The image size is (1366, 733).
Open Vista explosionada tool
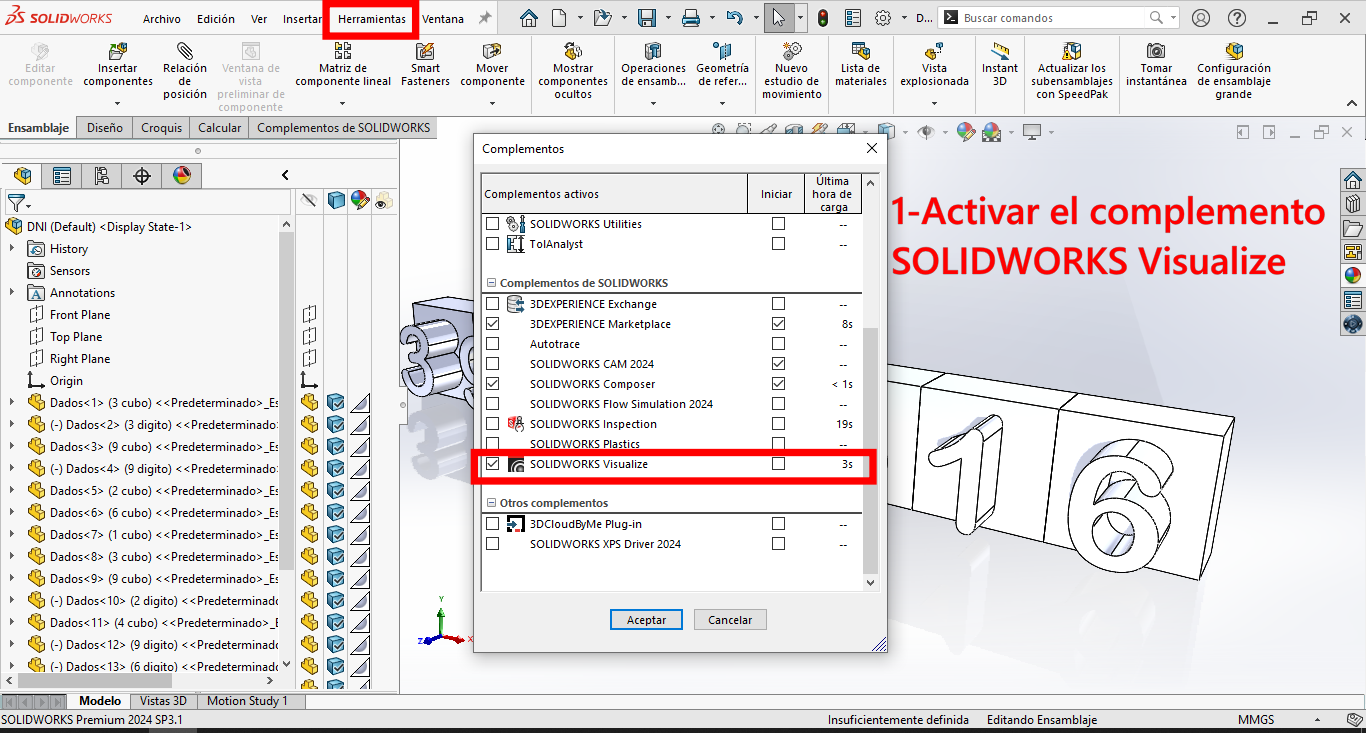tap(934, 51)
